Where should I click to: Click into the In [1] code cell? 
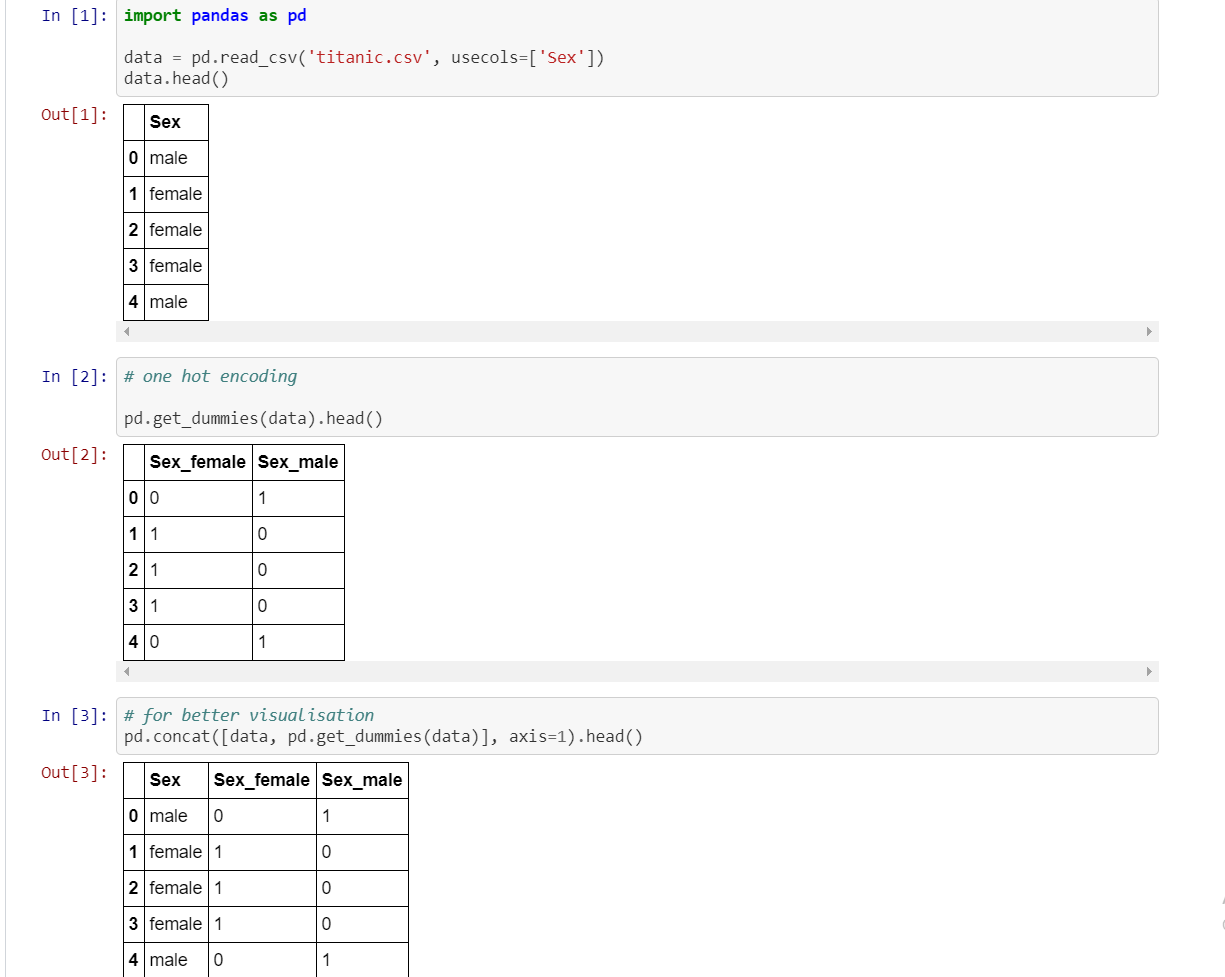pos(637,48)
